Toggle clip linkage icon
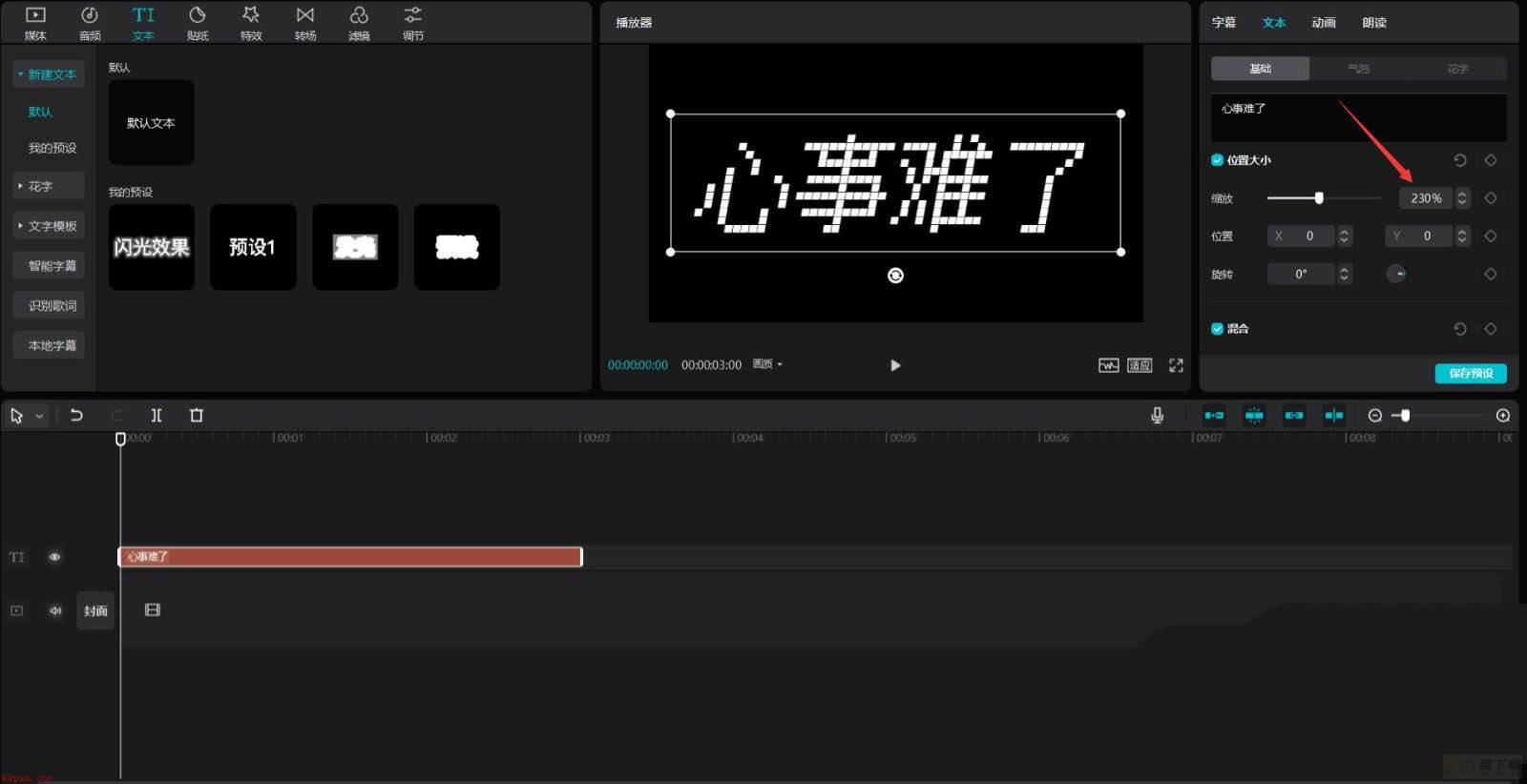This screenshot has width=1527, height=784. click(1294, 415)
